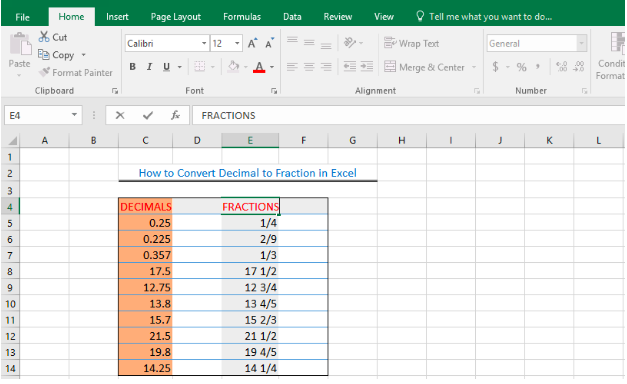This screenshot has height=384, width=627.
Task: Switch to the Page Layout tab
Action: pos(176,17)
